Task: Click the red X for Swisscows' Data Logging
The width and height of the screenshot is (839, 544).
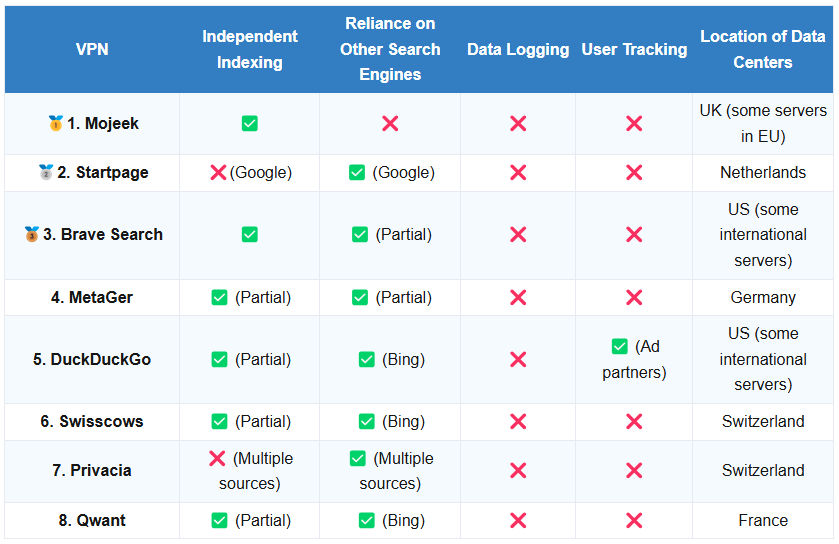Action: tap(518, 422)
